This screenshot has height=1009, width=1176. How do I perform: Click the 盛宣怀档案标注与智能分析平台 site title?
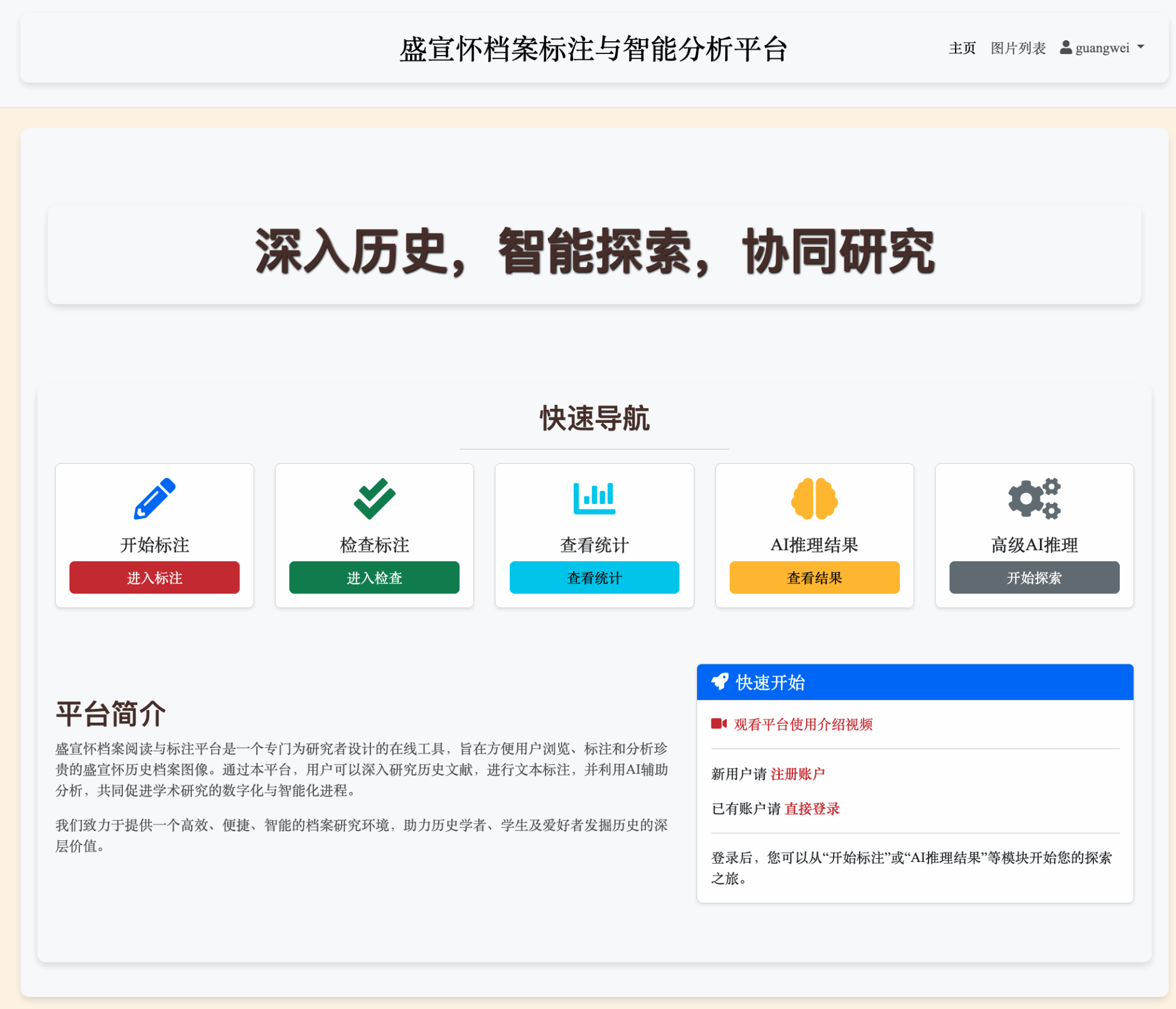[x=593, y=49]
